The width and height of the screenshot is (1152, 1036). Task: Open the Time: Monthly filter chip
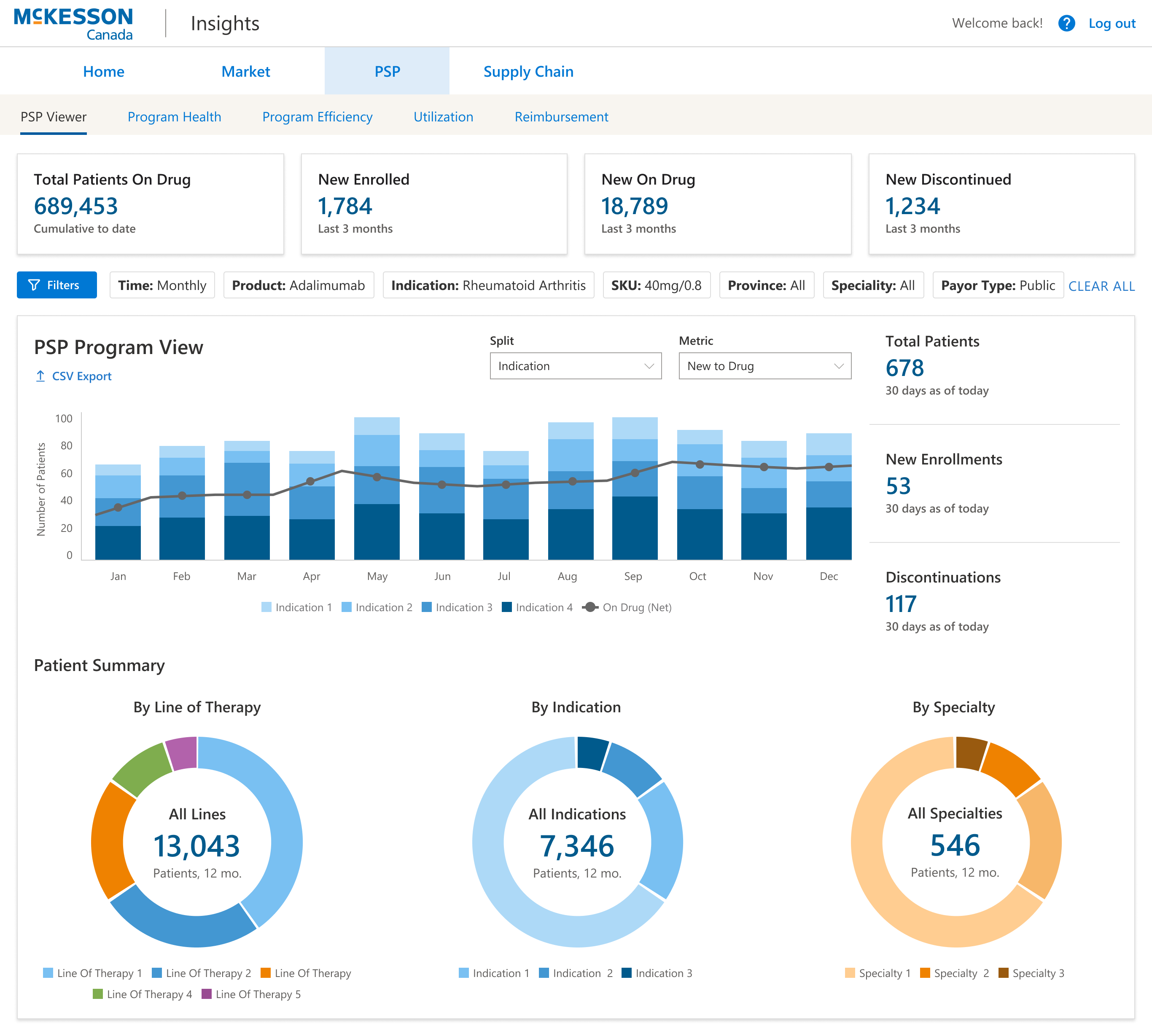tap(162, 285)
